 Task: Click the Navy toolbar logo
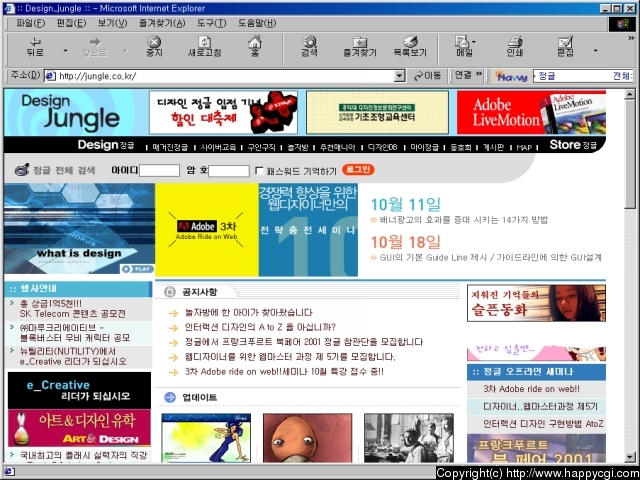pyautogui.click(x=510, y=76)
